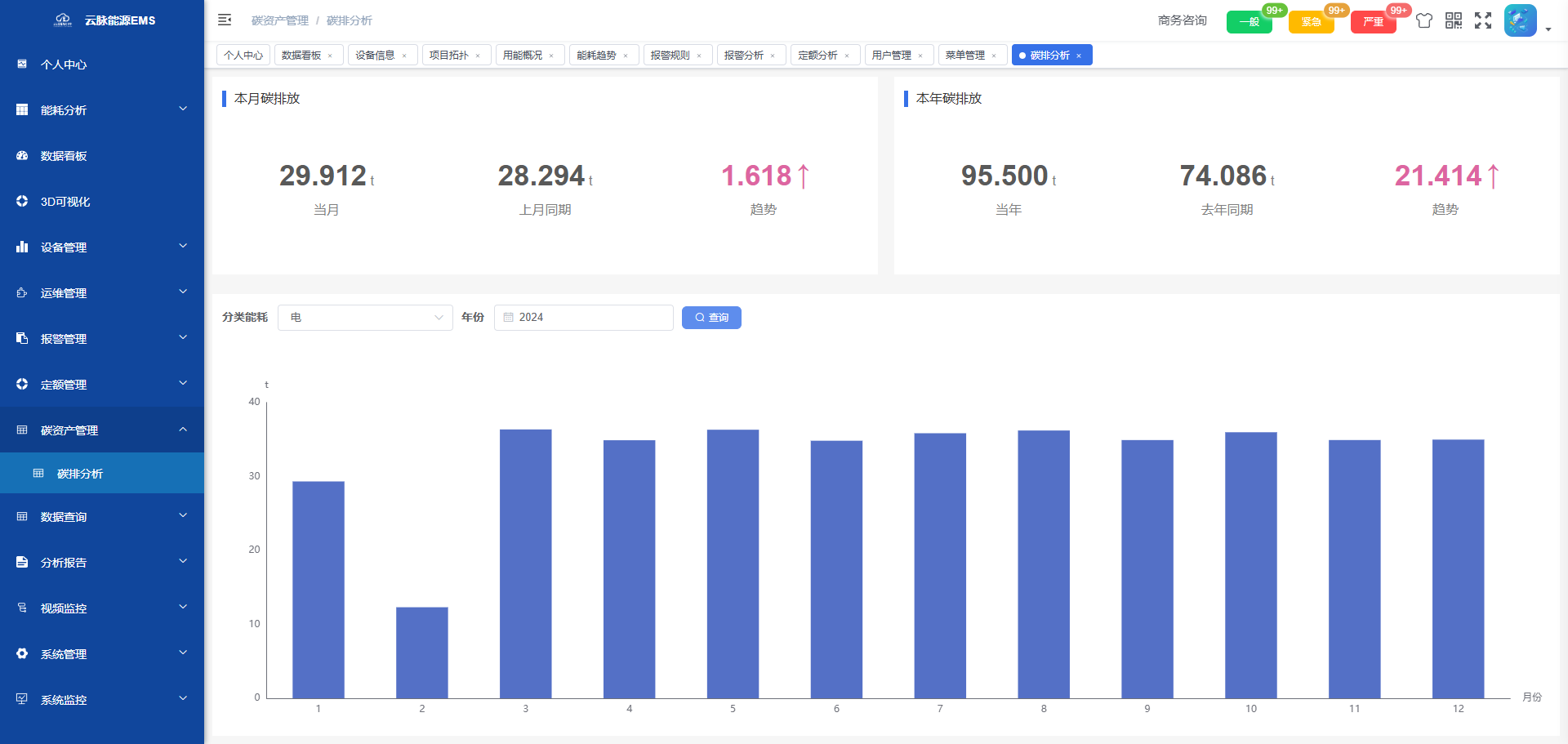1568x744 pixels.
Task: Click the 查询 search button
Action: click(x=711, y=318)
